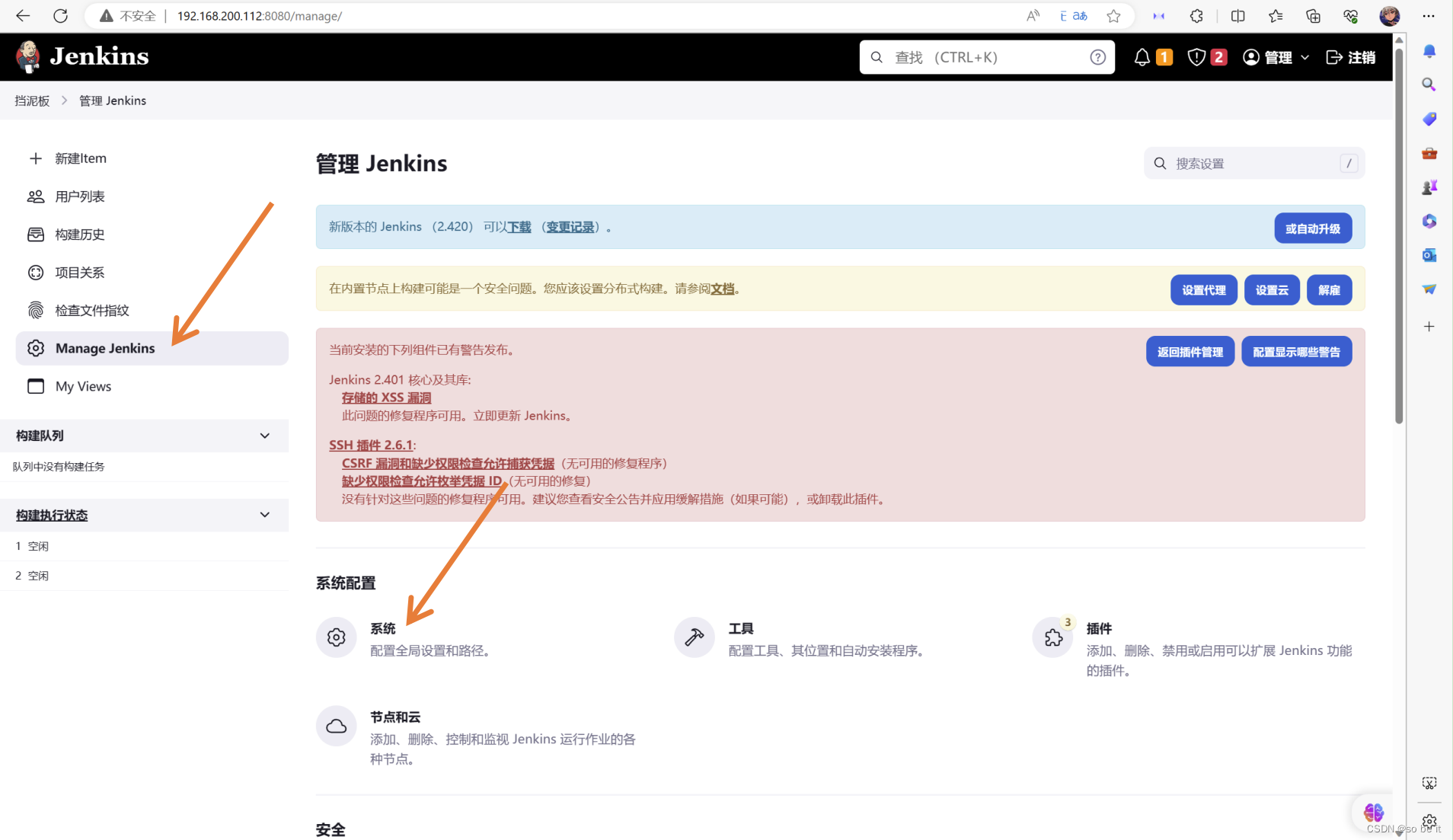Screen dimensions: 1453x840
Task: Open the browser split screen icon
Action: click(1238, 15)
